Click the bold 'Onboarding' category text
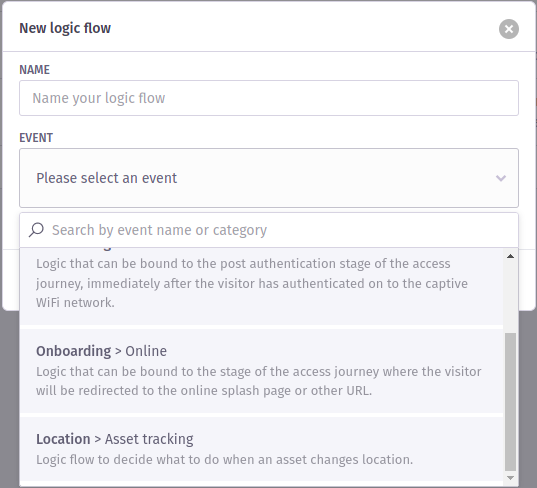The width and height of the screenshot is (537, 488). [74, 351]
